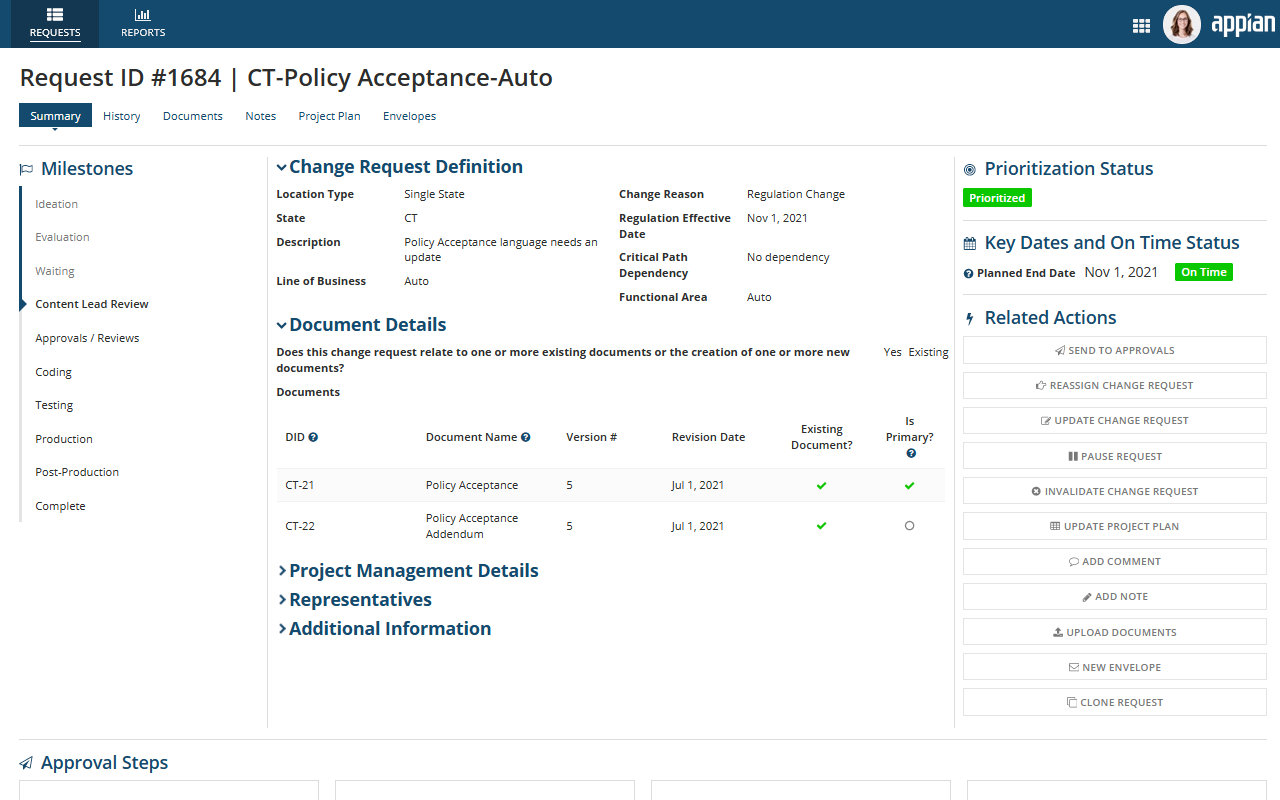Switch to the Project Plan tab
Screen dimensions: 1280x800
(329, 116)
